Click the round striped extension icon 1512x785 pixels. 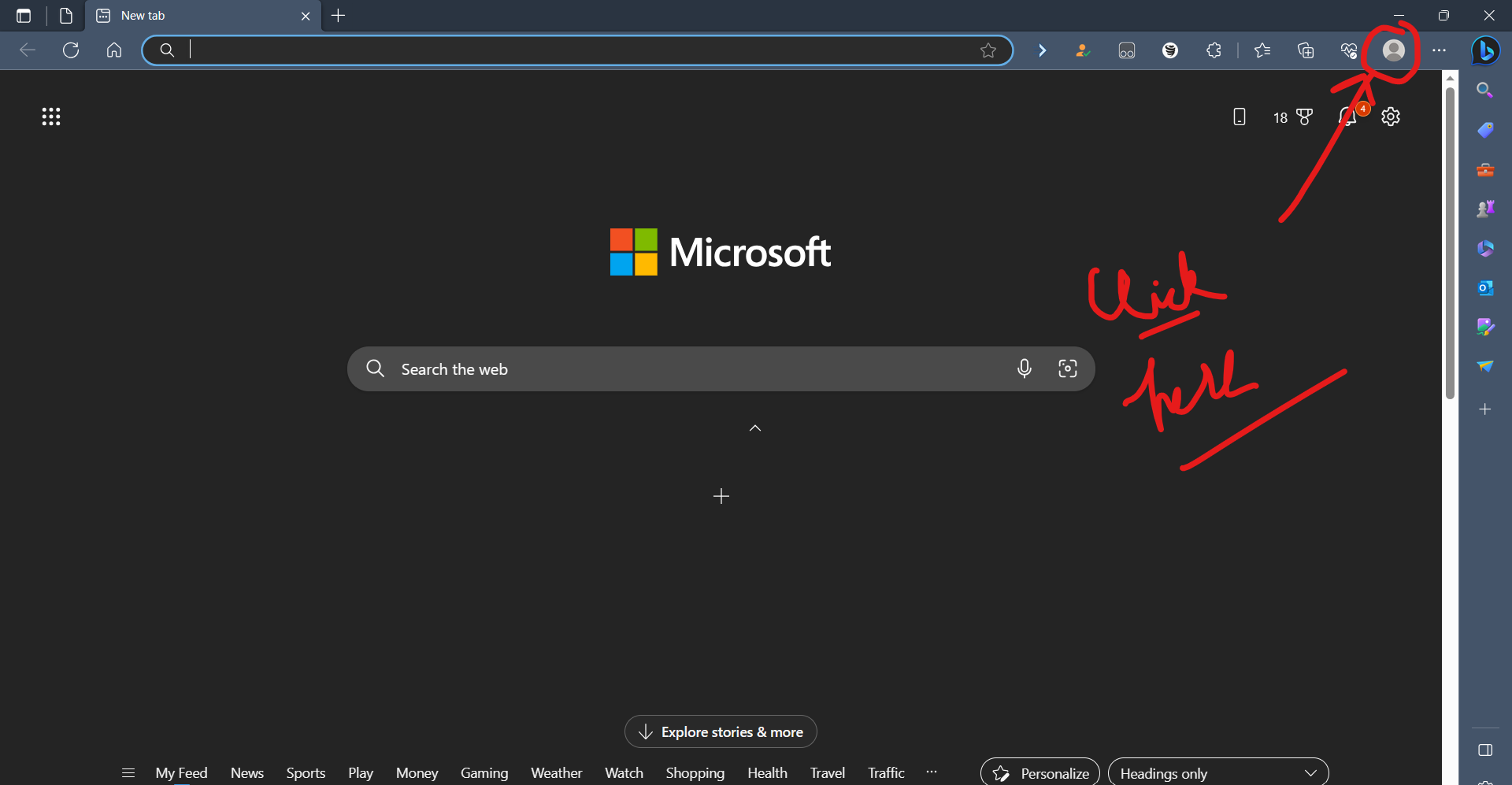(x=1170, y=50)
